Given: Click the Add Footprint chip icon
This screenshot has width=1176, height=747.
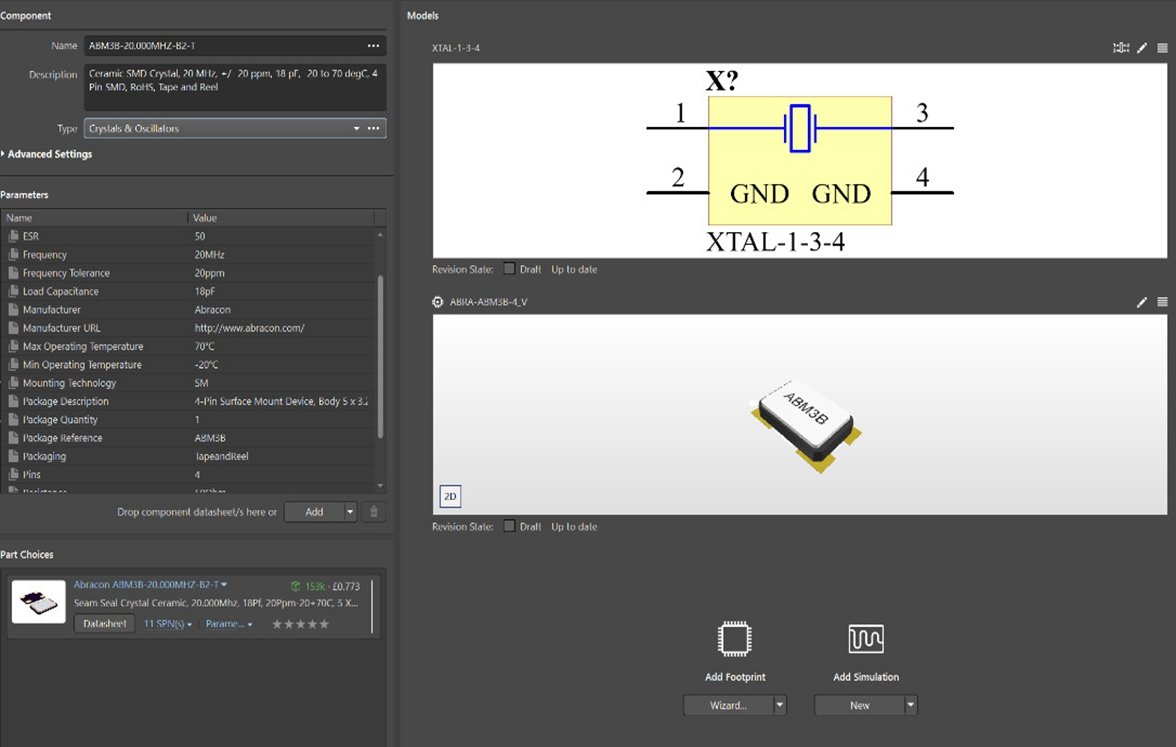Looking at the screenshot, I should (734, 639).
